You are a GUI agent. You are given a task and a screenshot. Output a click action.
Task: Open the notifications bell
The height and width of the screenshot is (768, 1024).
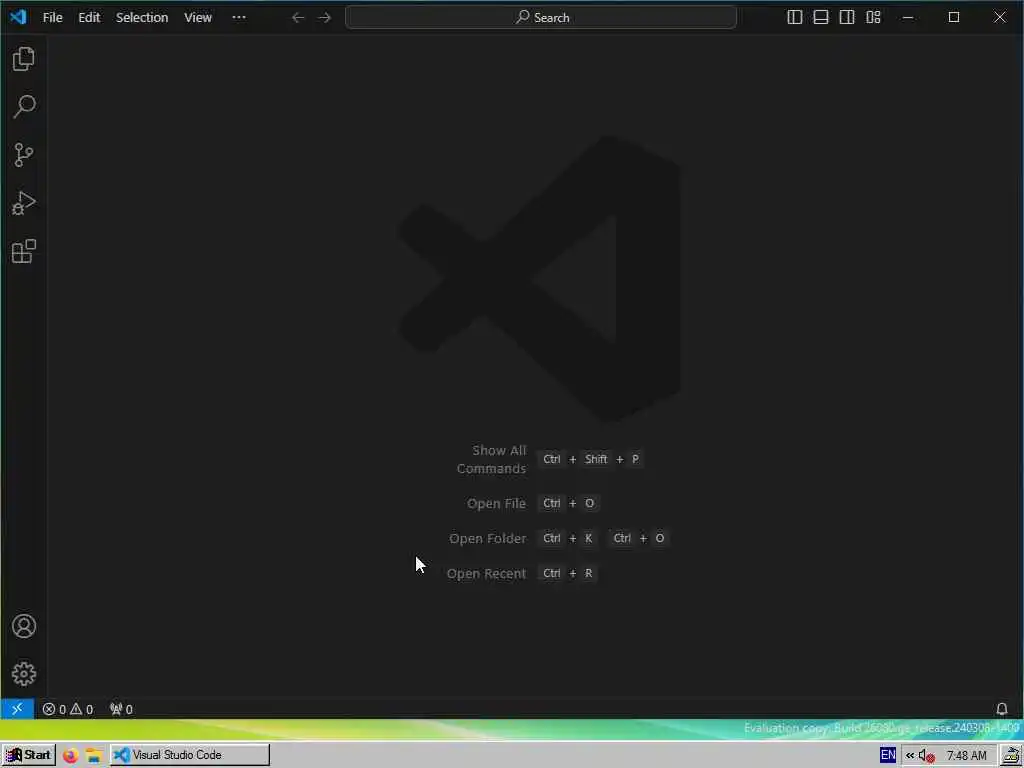[1002, 709]
